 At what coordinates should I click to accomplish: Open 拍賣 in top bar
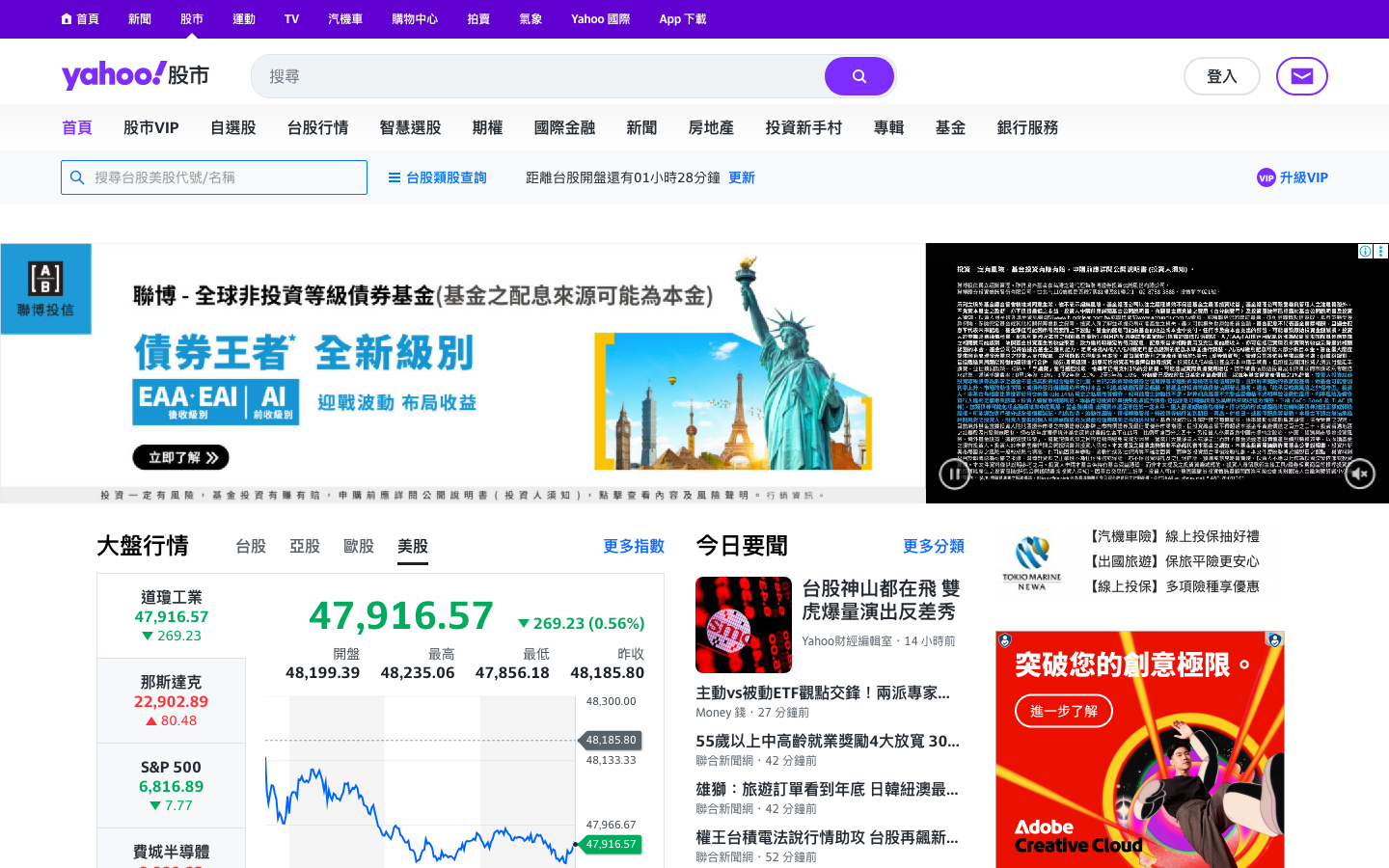tap(478, 18)
